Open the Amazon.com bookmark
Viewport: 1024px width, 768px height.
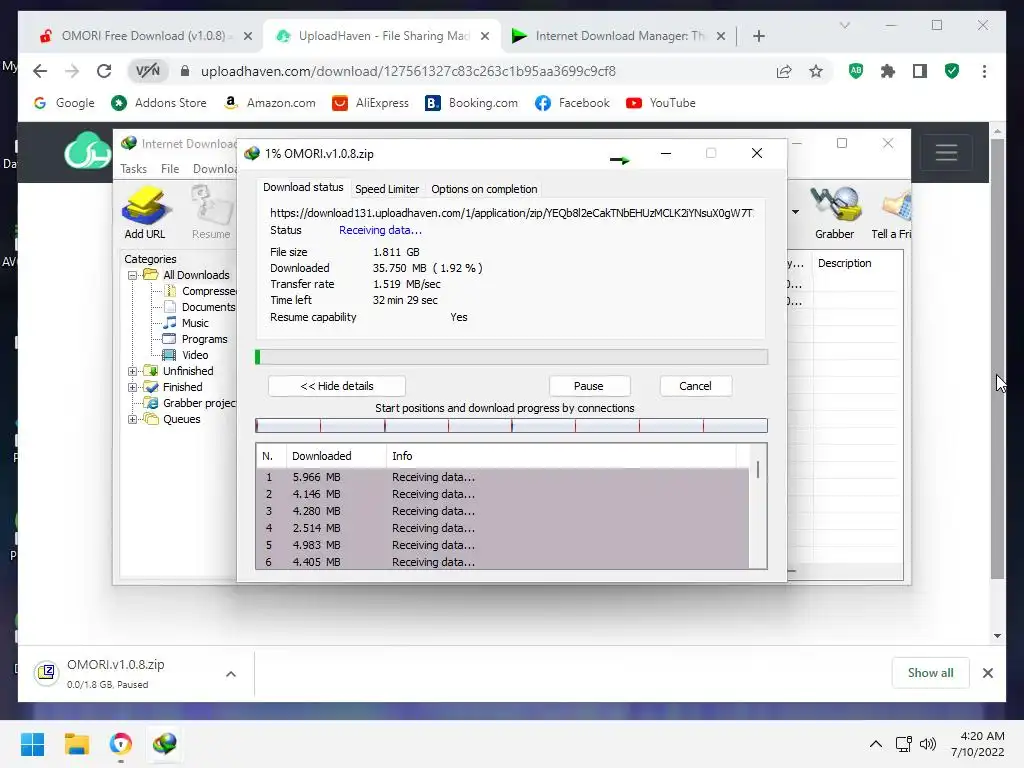pyautogui.click(x=269, y=103)
